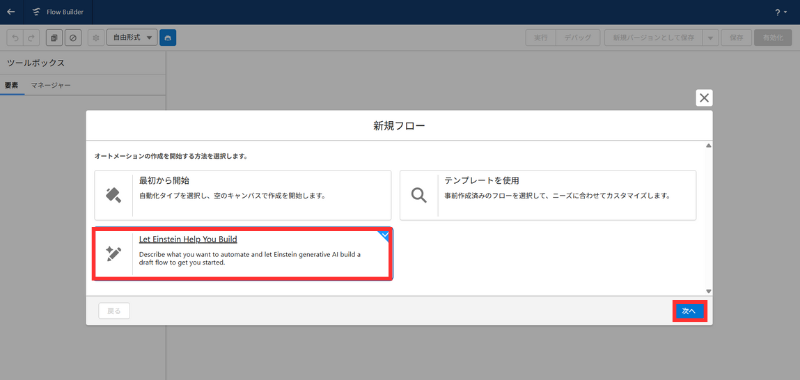Screen dimensions: 800x380
Task: Click the 新規フロー dialog title
Action: tap(399, 125)
